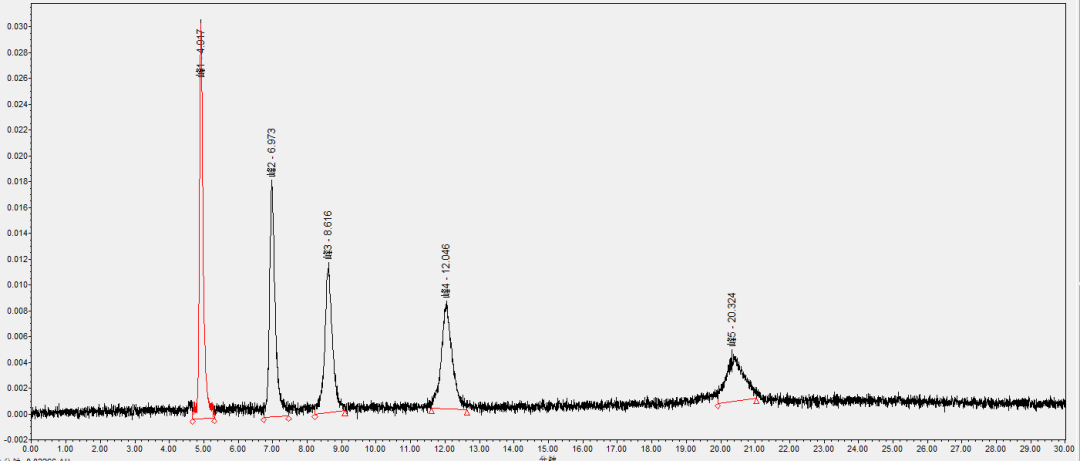Click the 10.00 x-axis tick label
The image size is (1080, 461).
pyautogui.click(x=375, y=448)
